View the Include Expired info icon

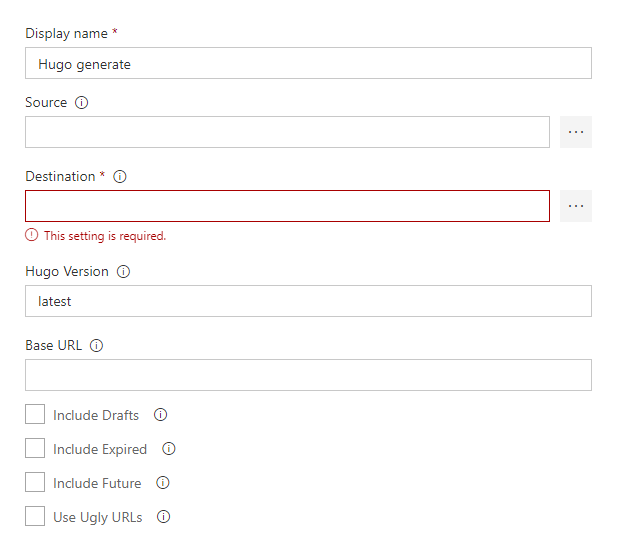pyautogui.click(x=169, y=449)
